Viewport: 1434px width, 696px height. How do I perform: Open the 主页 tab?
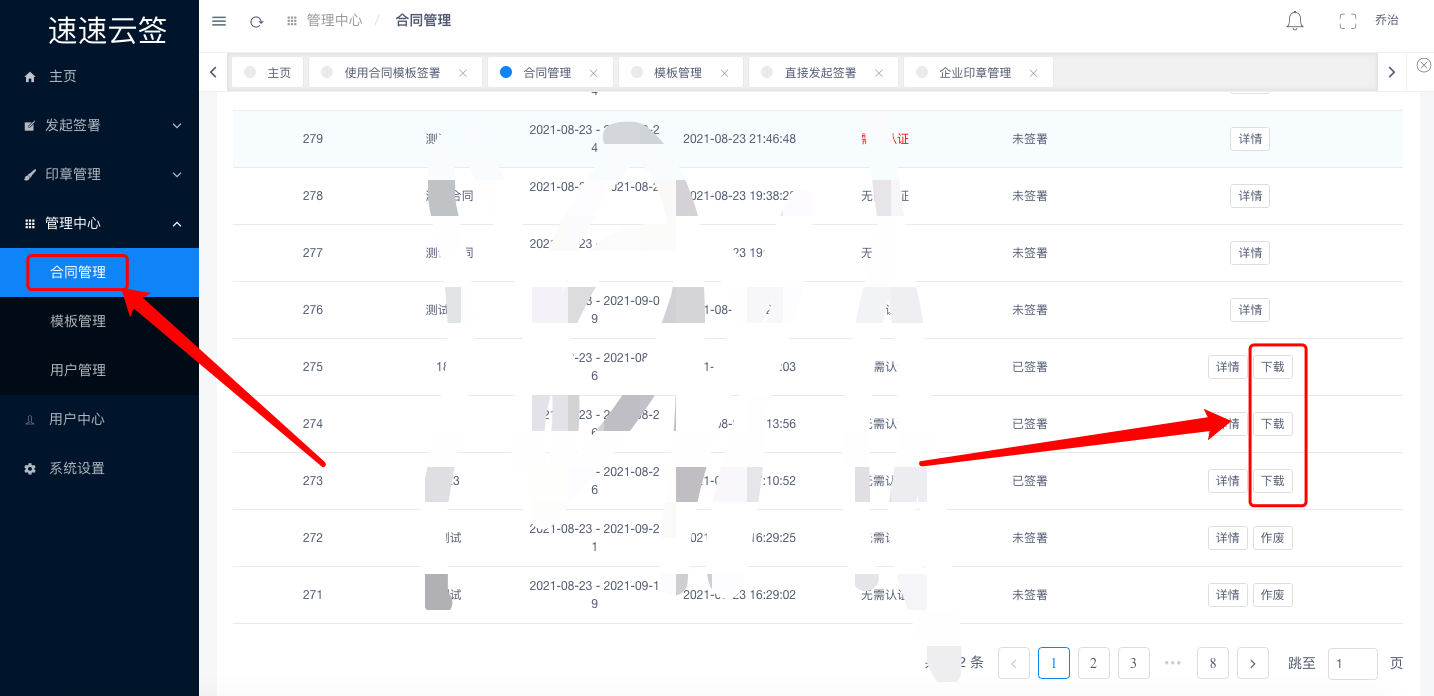click(x=268, y=73)
